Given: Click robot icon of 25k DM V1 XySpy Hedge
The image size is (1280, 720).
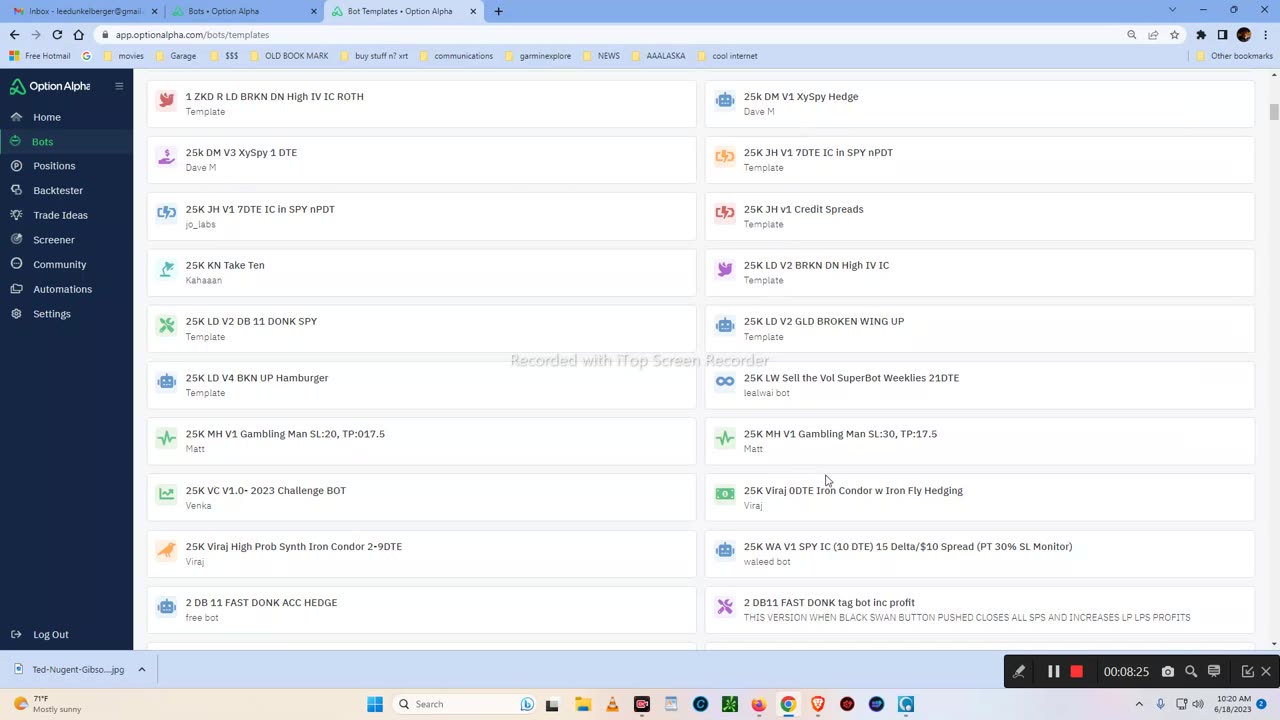Looking at the screenshot, I should point(725,100).
